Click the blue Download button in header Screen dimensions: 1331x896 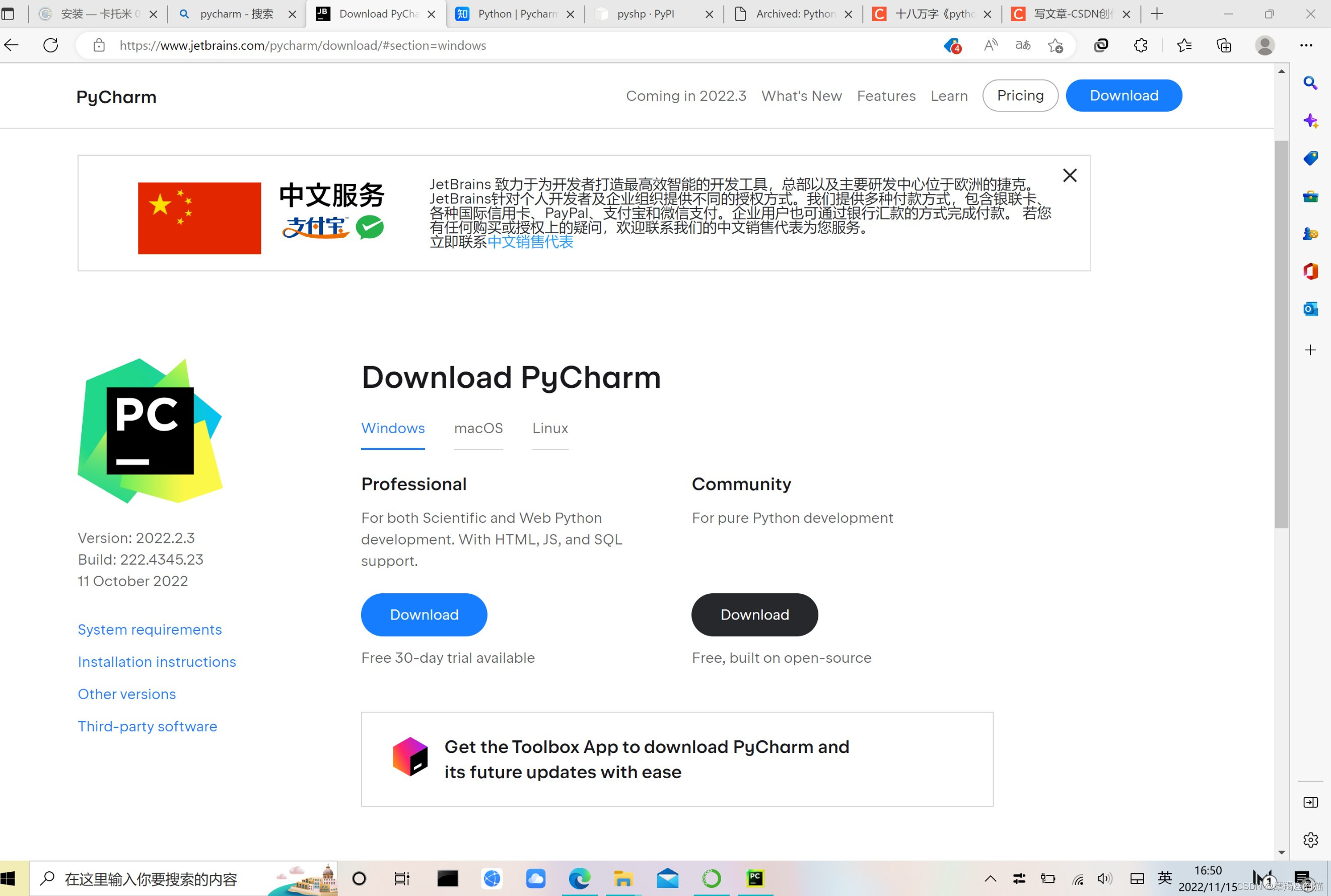click(1124, 95)
